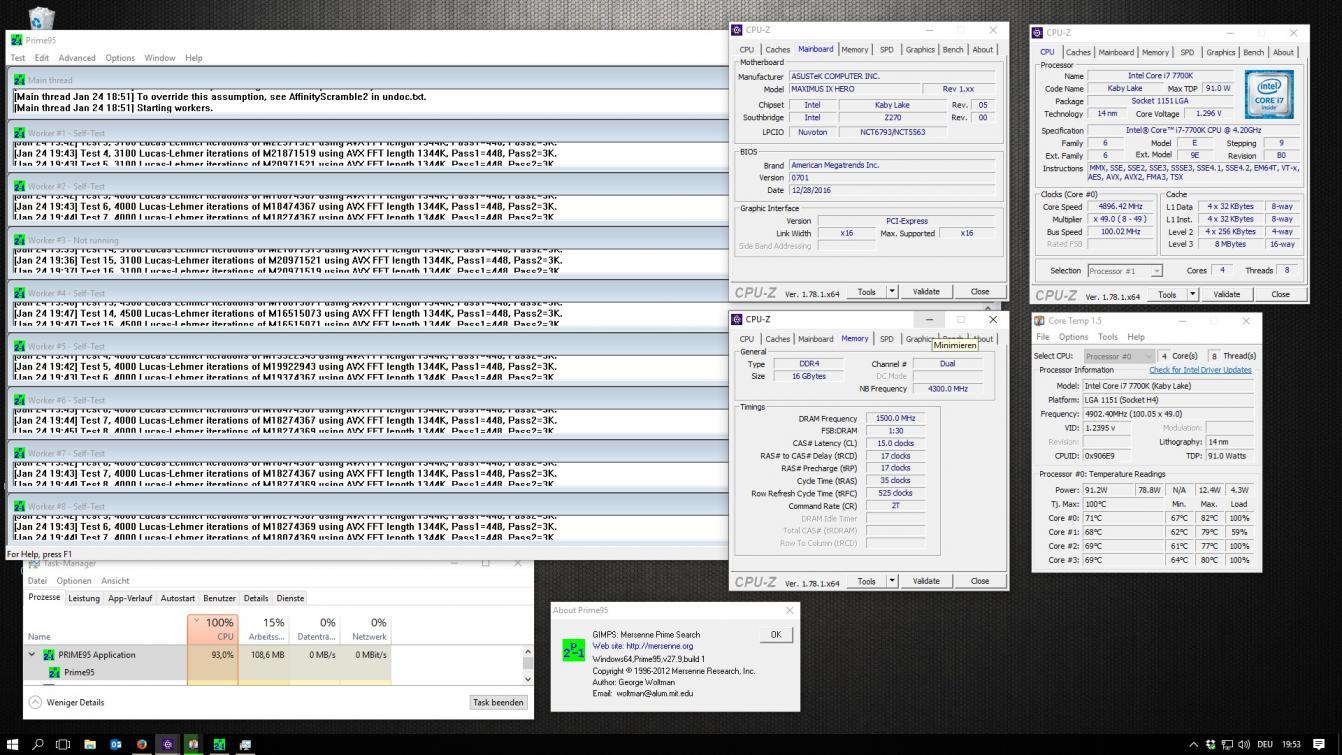The image size is (1342, 755).
Task: Switch to Prime95 via green taskbar icon
Action: [219, 744]
